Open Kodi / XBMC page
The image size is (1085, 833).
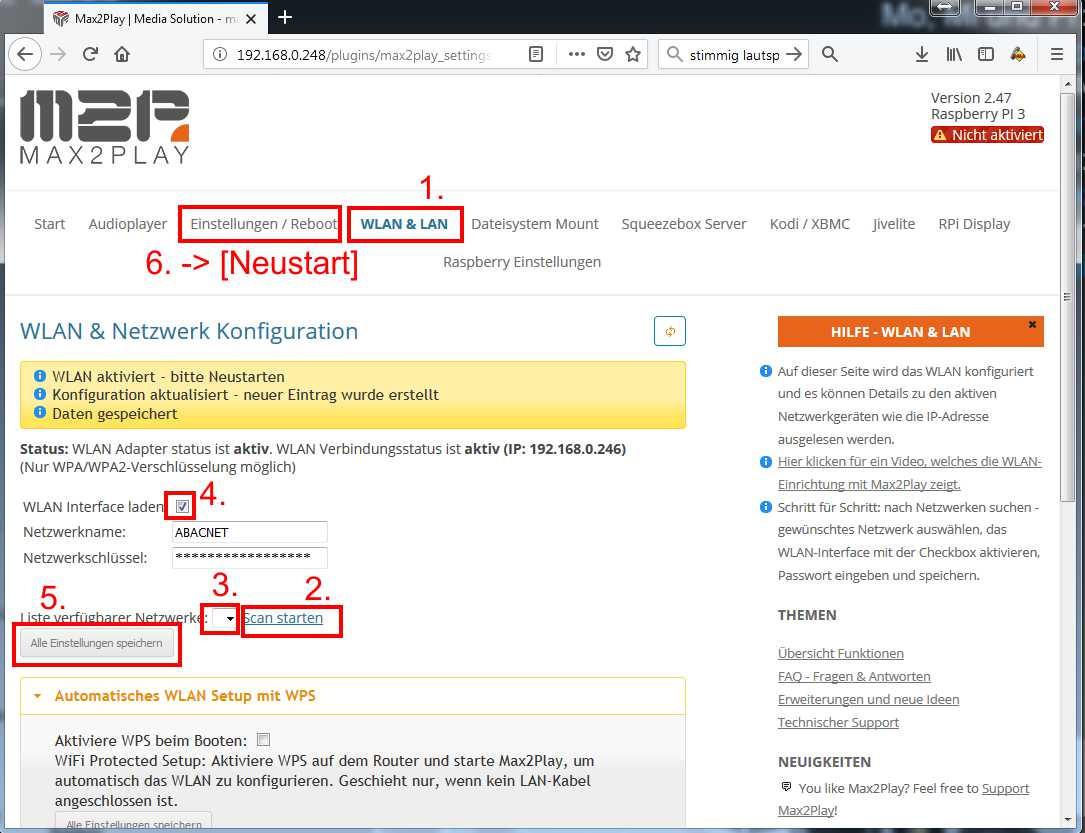[810, 224]
